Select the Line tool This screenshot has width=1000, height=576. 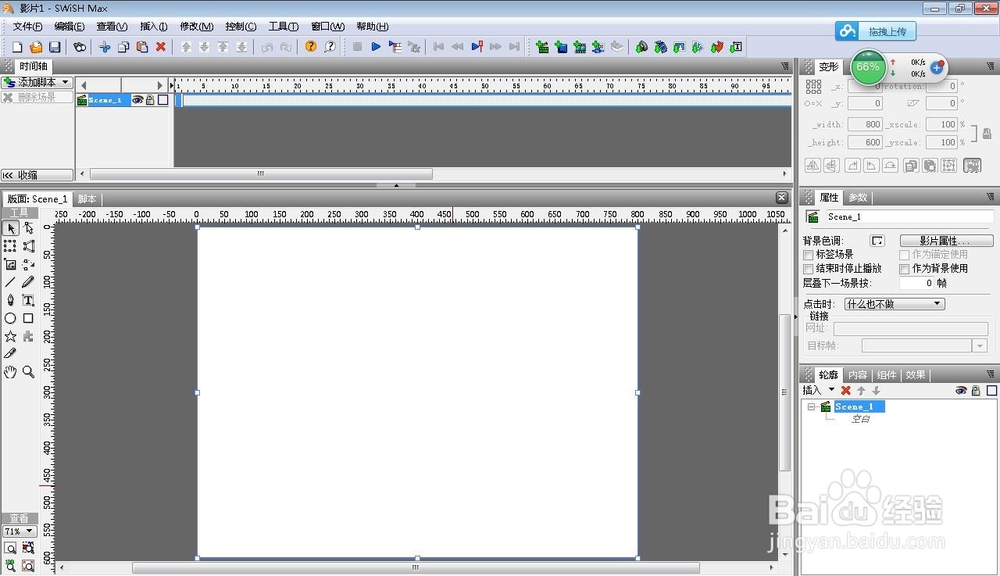[x=11, y=282]
